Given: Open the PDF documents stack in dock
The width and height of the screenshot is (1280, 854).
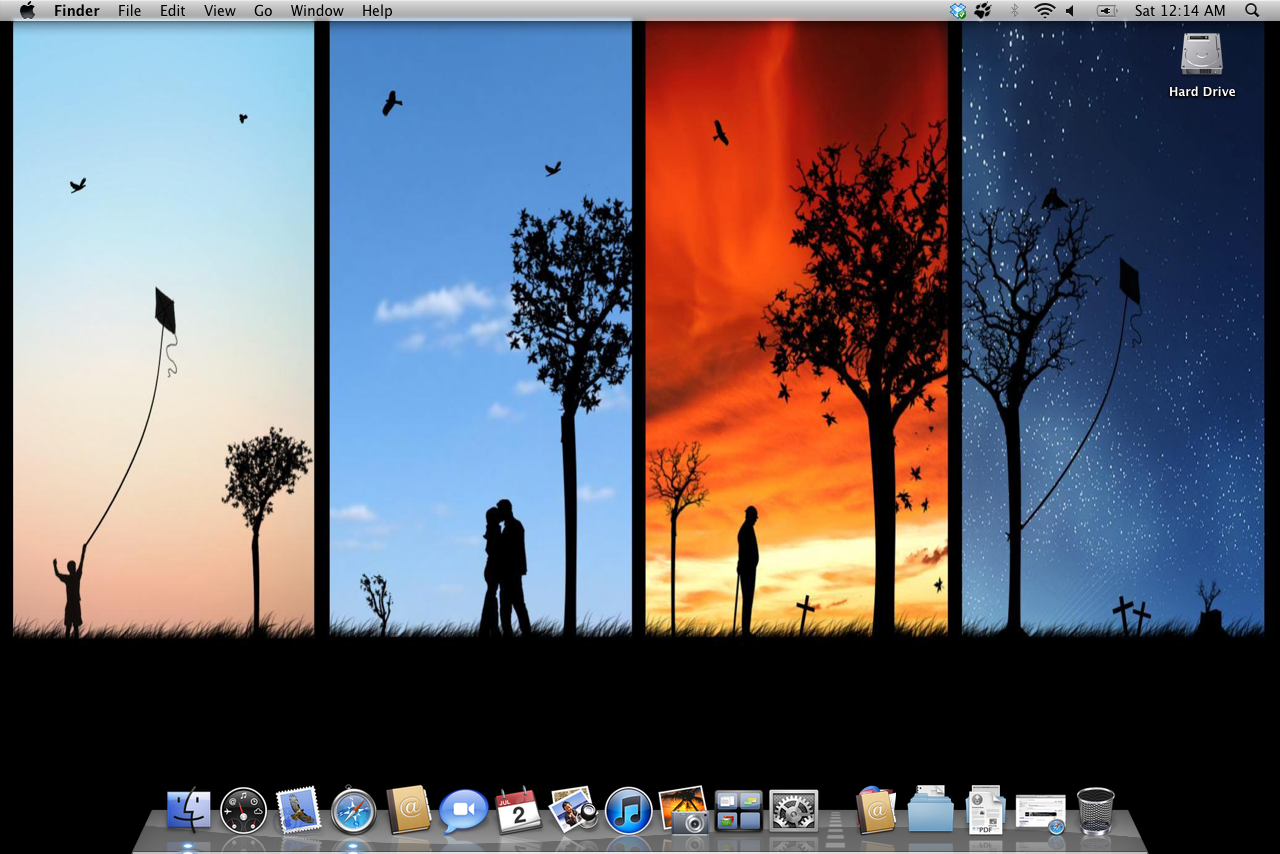Looking at the screenshot, I should pyautogui.click(x=986, y=810).
